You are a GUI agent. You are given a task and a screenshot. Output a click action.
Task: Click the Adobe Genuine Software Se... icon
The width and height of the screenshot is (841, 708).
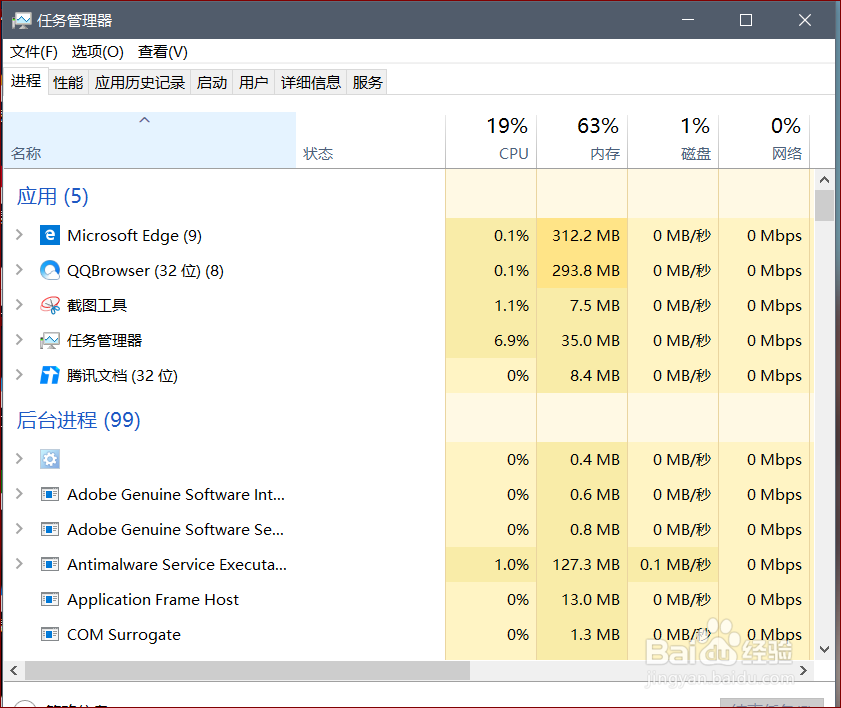tap(50, 529)
